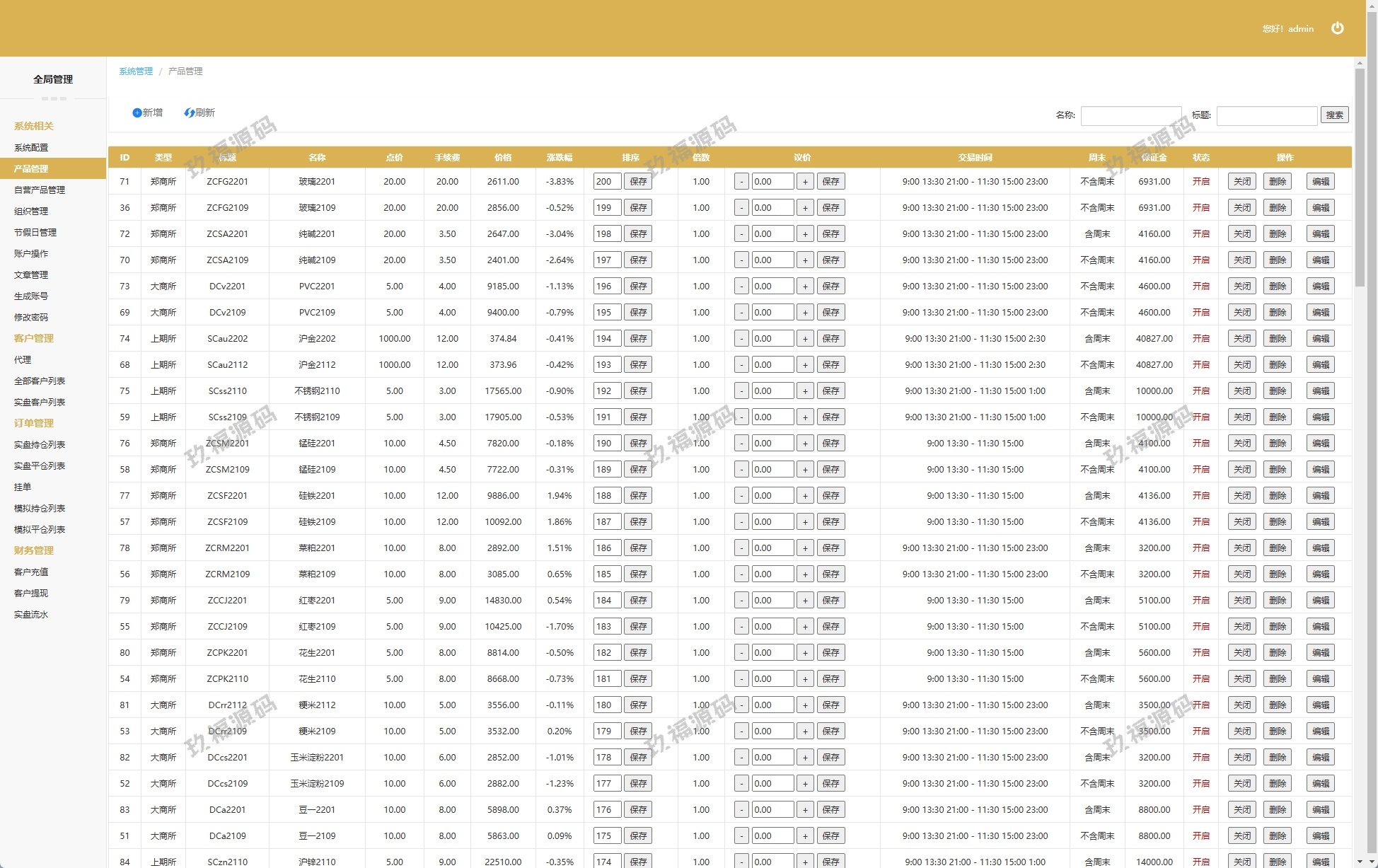Open 实盘持仓列表 in sidebar
Image resolution: width=1378 pixels, height=868 pixels.
click(x=40, y=445)
